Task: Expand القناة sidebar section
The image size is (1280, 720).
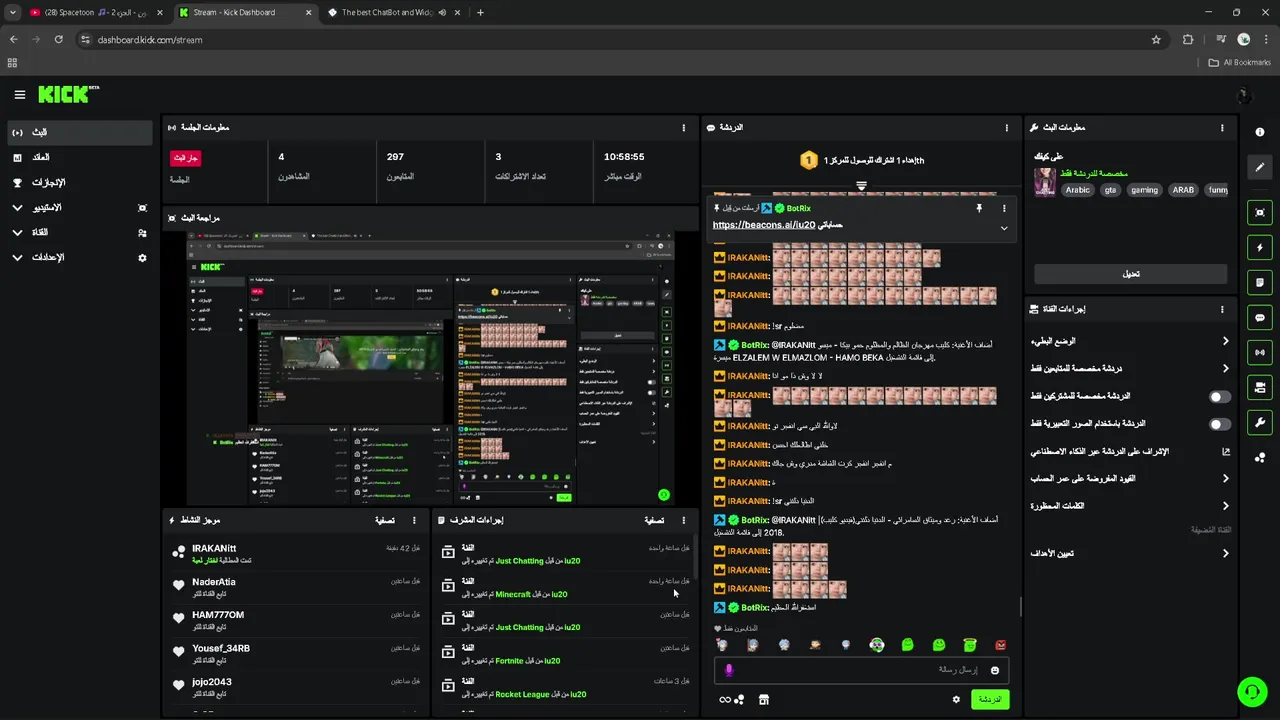Action: (79, 232)
